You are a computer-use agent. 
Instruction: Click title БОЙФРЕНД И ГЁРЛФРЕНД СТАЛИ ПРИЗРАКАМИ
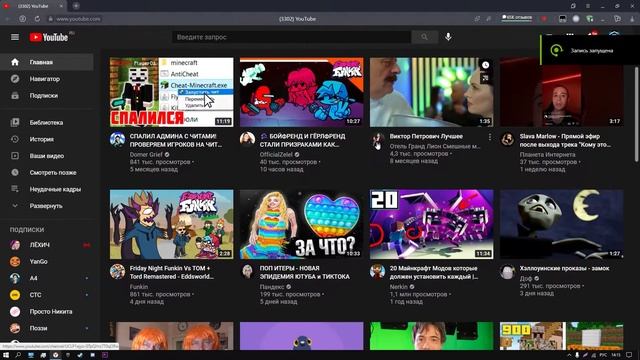click(x=302, y=140)
